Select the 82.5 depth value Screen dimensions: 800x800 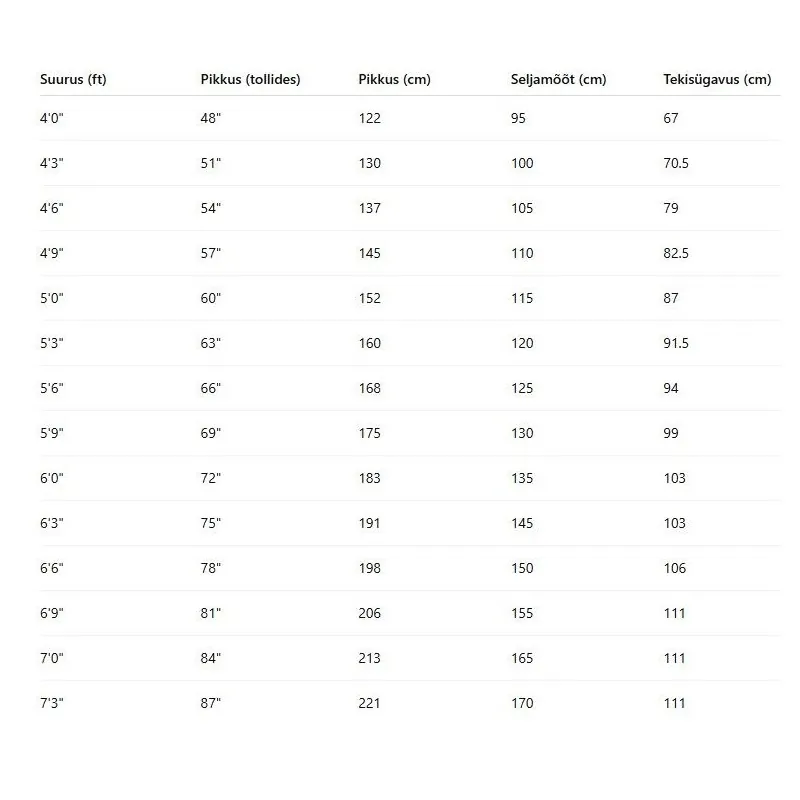pos(676,253)
